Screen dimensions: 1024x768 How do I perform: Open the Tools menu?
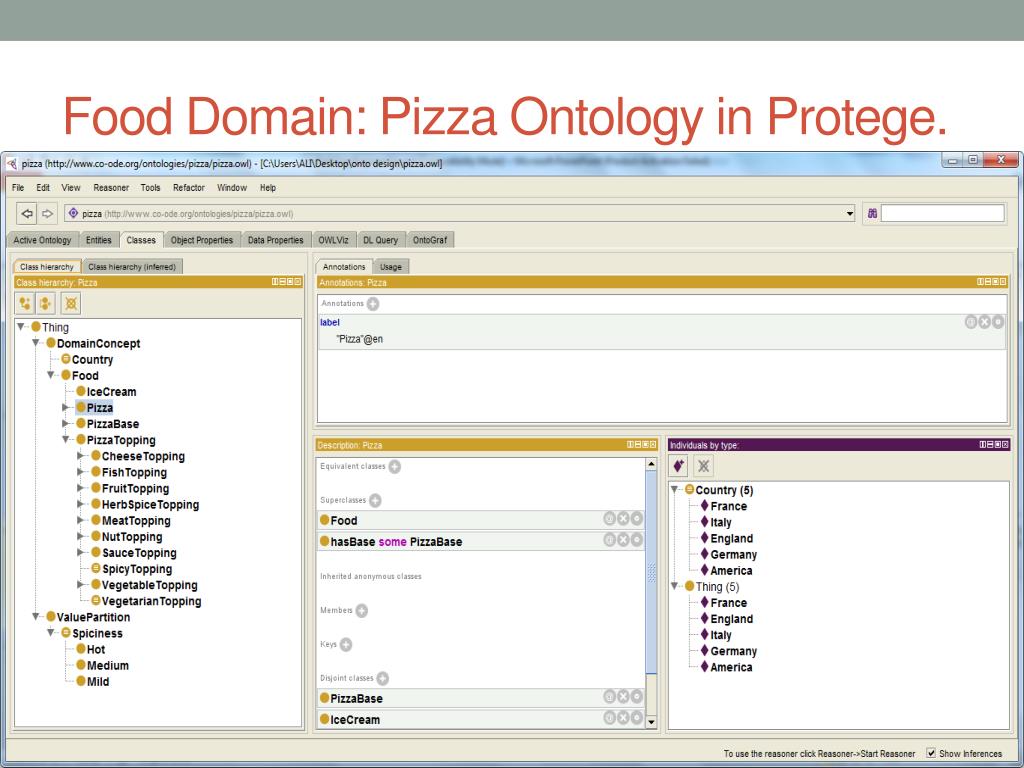150,187
